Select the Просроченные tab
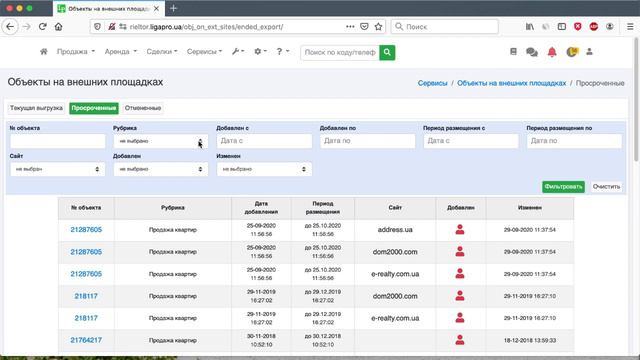This screenshot has width=640, height=360. (x=94, y=108)
